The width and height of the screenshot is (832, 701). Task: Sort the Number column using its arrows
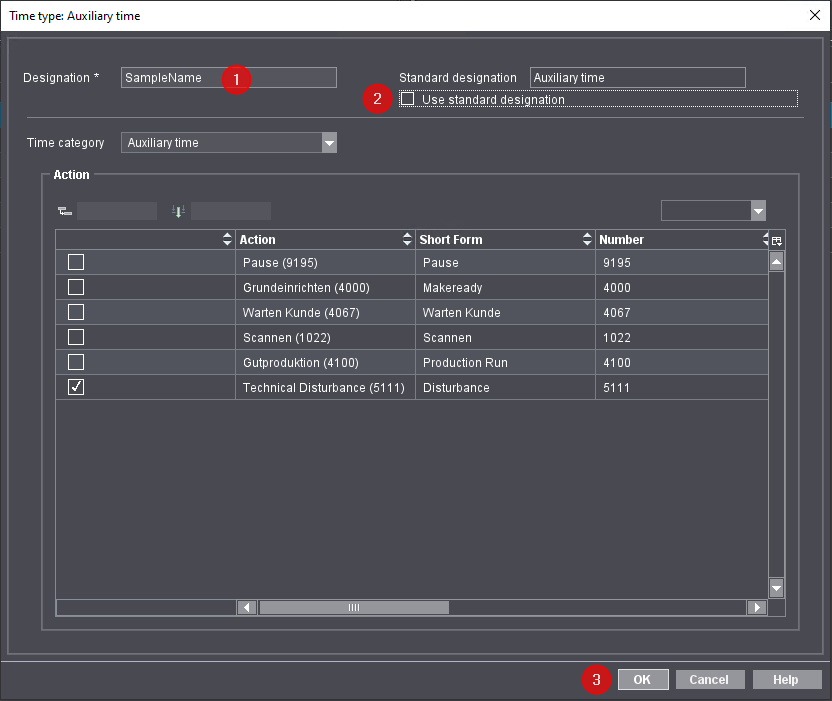768,239
